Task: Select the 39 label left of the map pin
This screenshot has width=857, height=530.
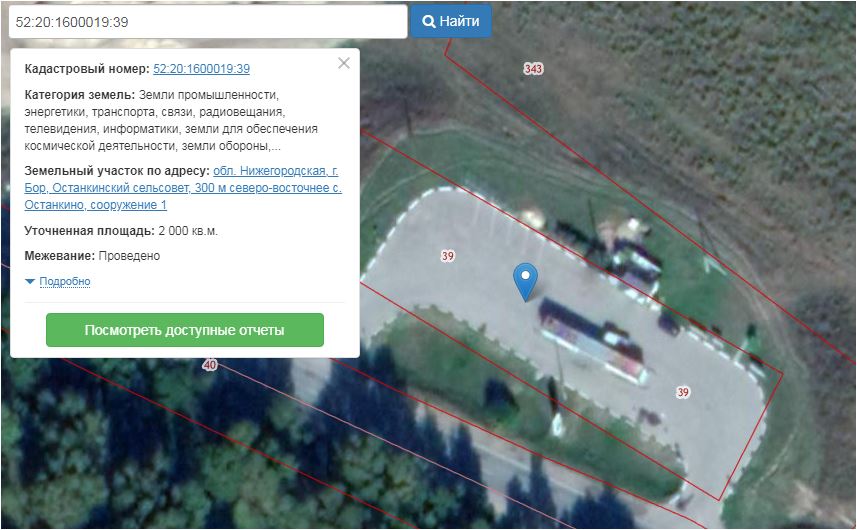Action: point(447,256)
